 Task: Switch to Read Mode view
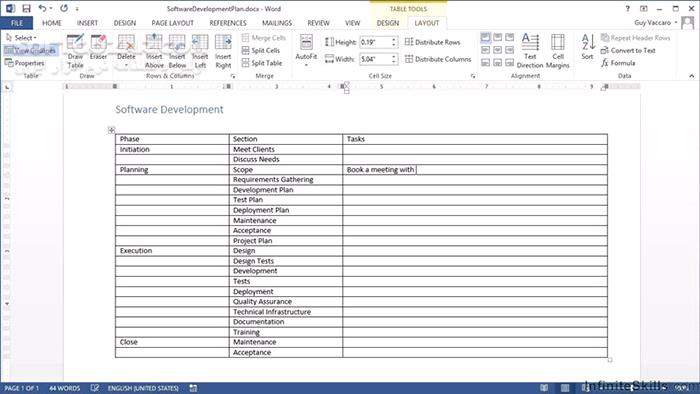point(544,388)
